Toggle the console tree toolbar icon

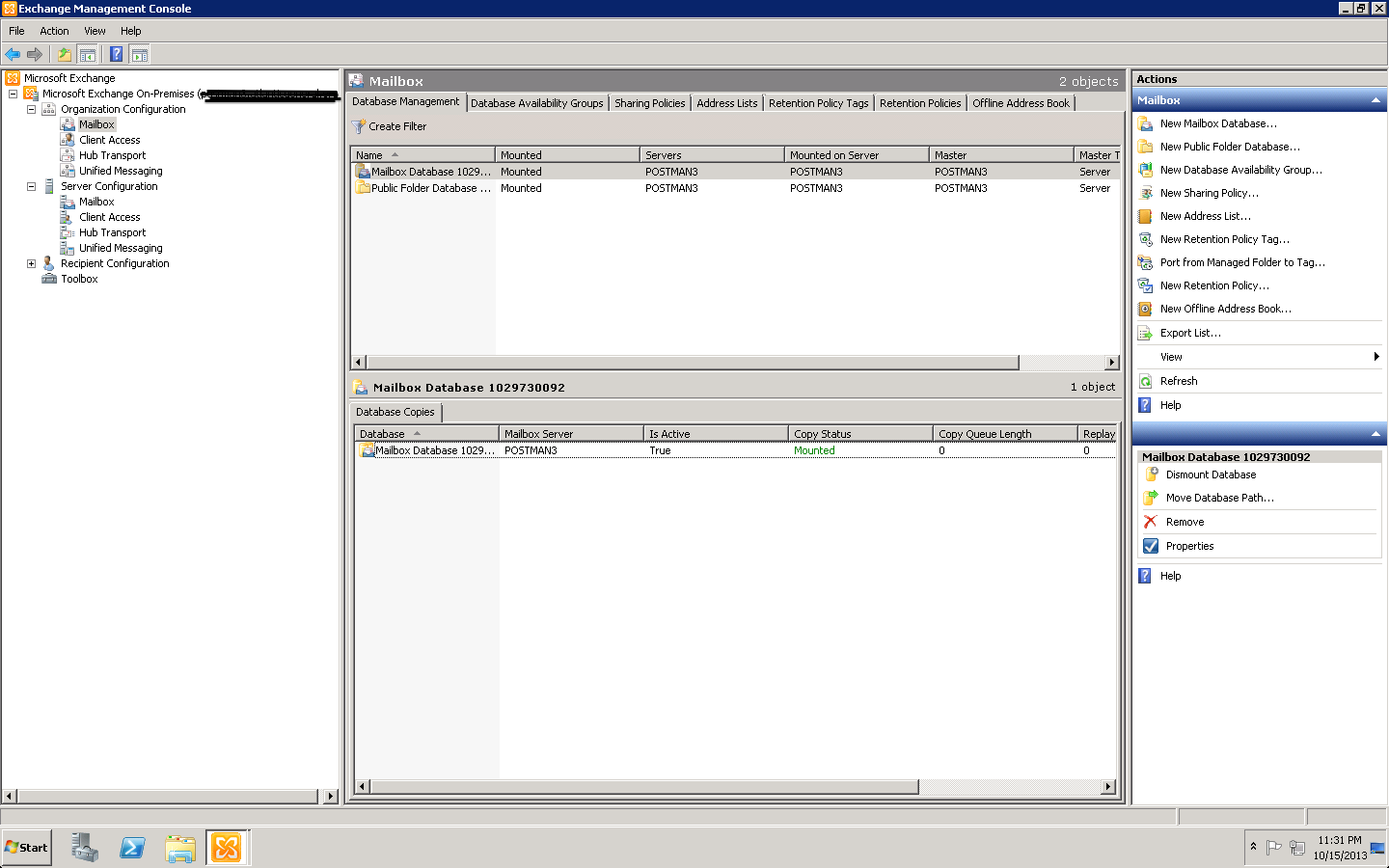[87, 54]
